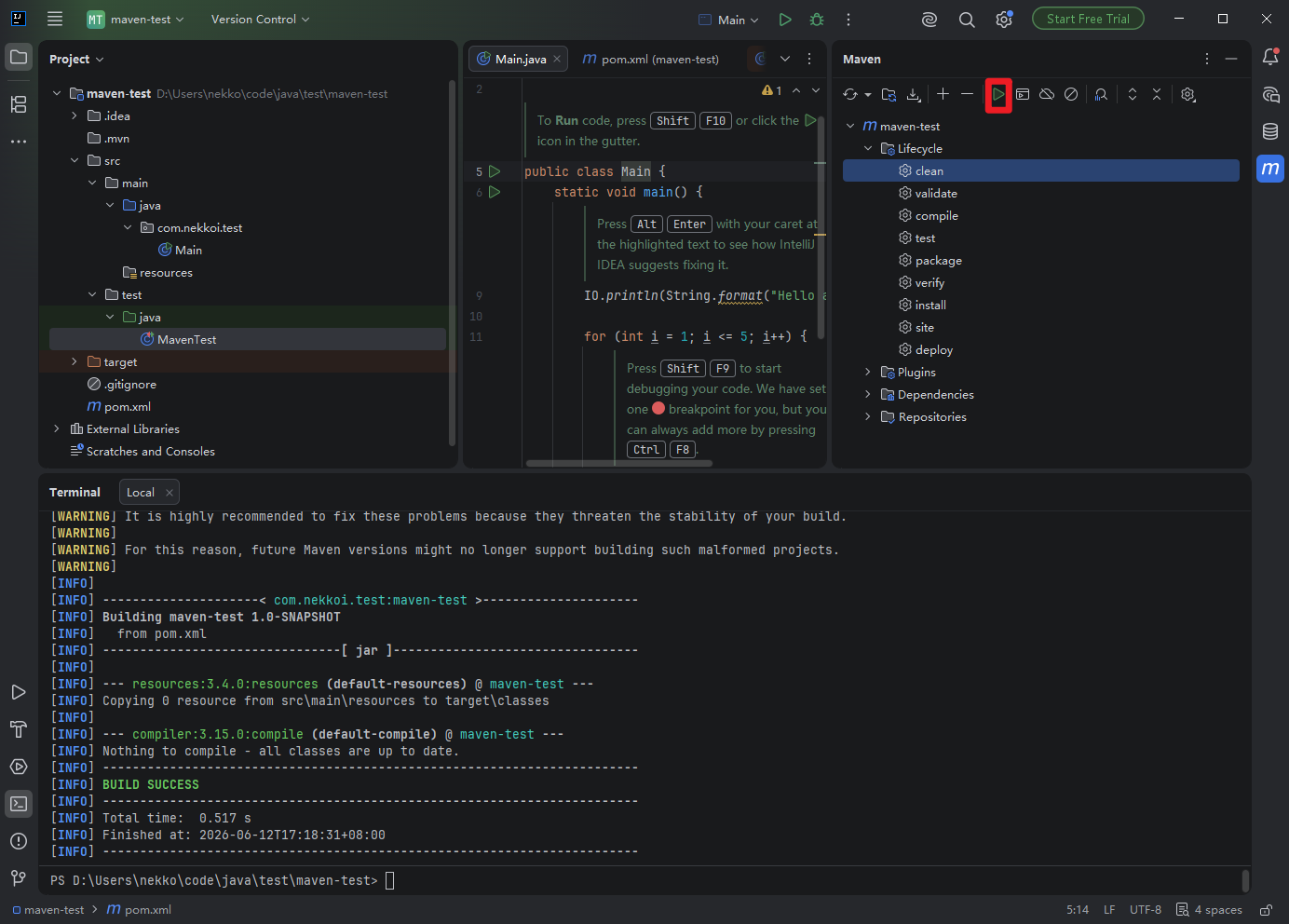Image resolution: width=1289 pixels, height=924 pixels.
Task: Expand External Libraries node
Action: point(57,428)
